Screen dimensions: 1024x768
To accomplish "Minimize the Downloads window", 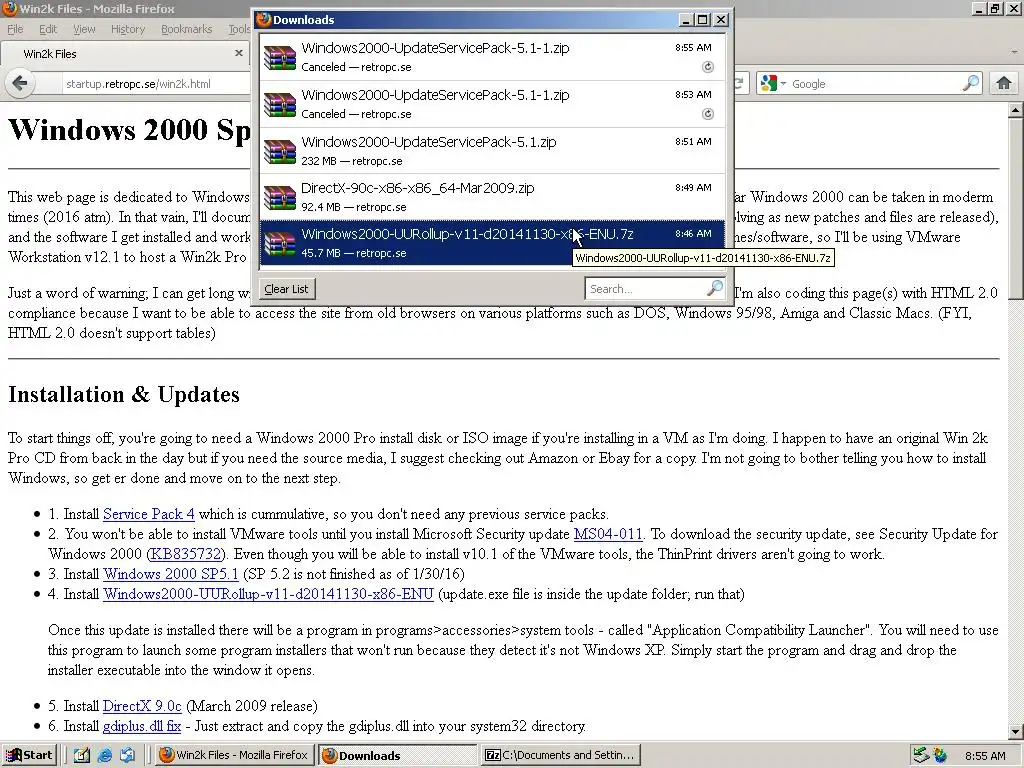I will [686, 20].
